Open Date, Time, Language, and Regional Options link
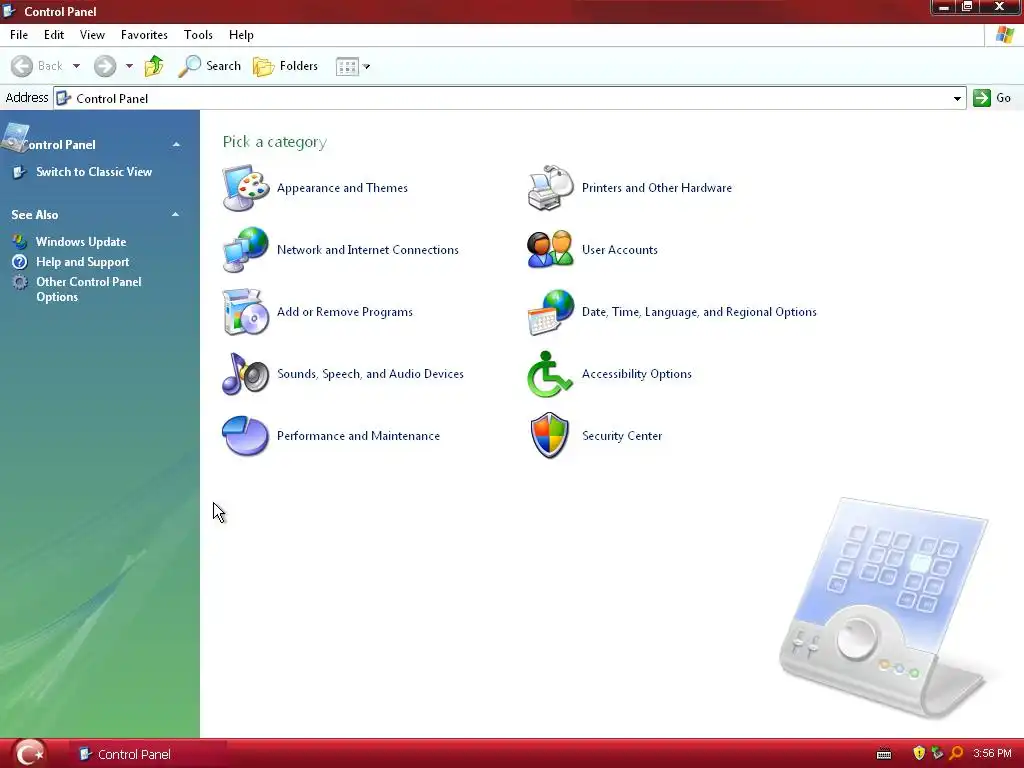The height and width of the screenshot is (768, 1024). pos(699,312)
